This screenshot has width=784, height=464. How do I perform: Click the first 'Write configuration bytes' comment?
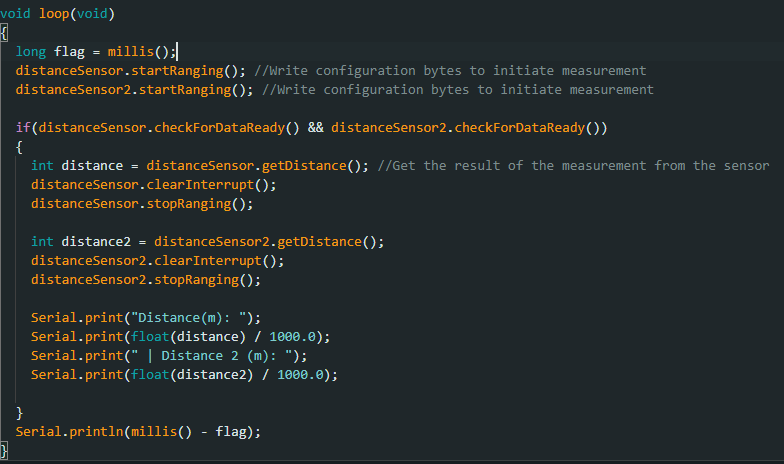(x=450, y=70)
